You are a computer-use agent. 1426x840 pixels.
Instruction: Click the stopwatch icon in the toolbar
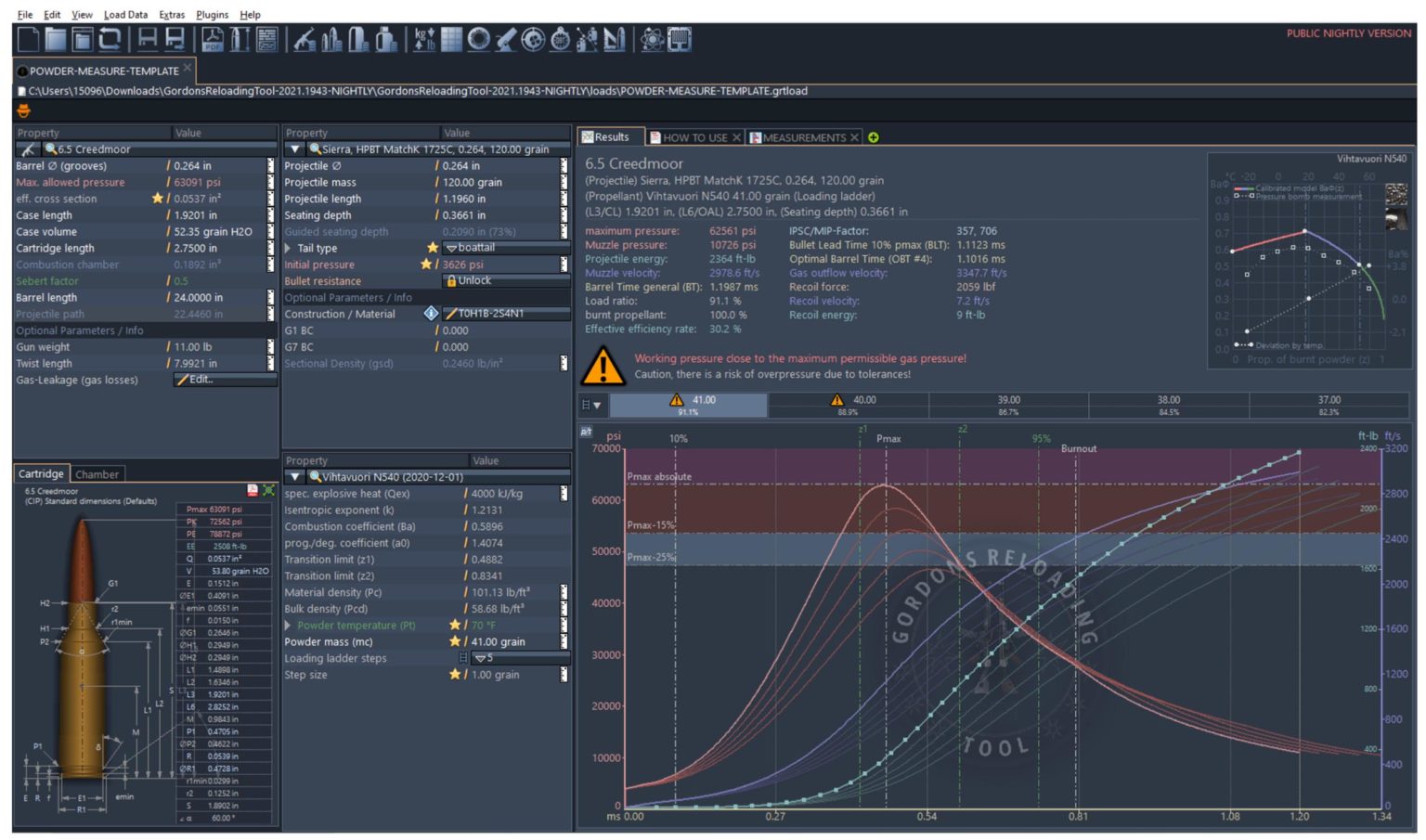coord(560,39)
